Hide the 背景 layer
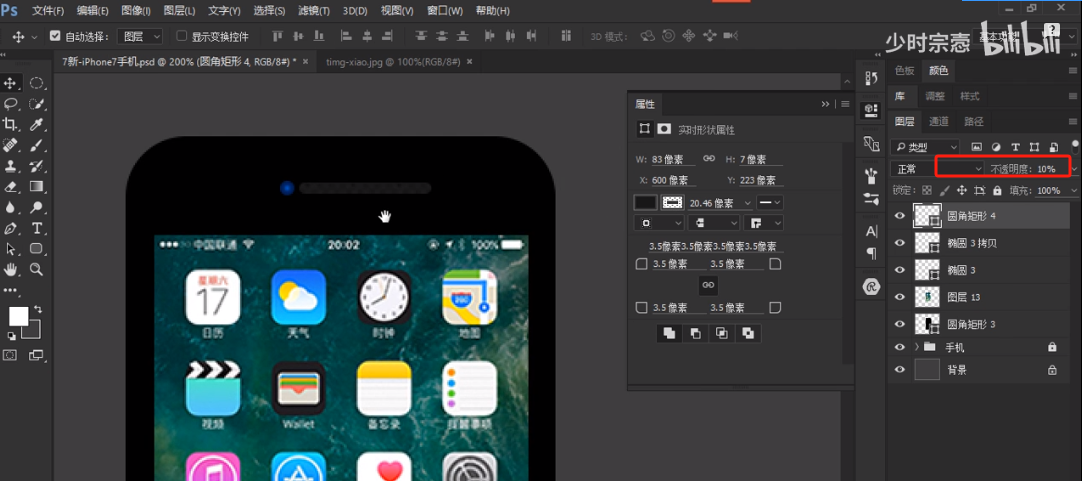The width and height of the screenshot is (1082, 481). [899, 370]
